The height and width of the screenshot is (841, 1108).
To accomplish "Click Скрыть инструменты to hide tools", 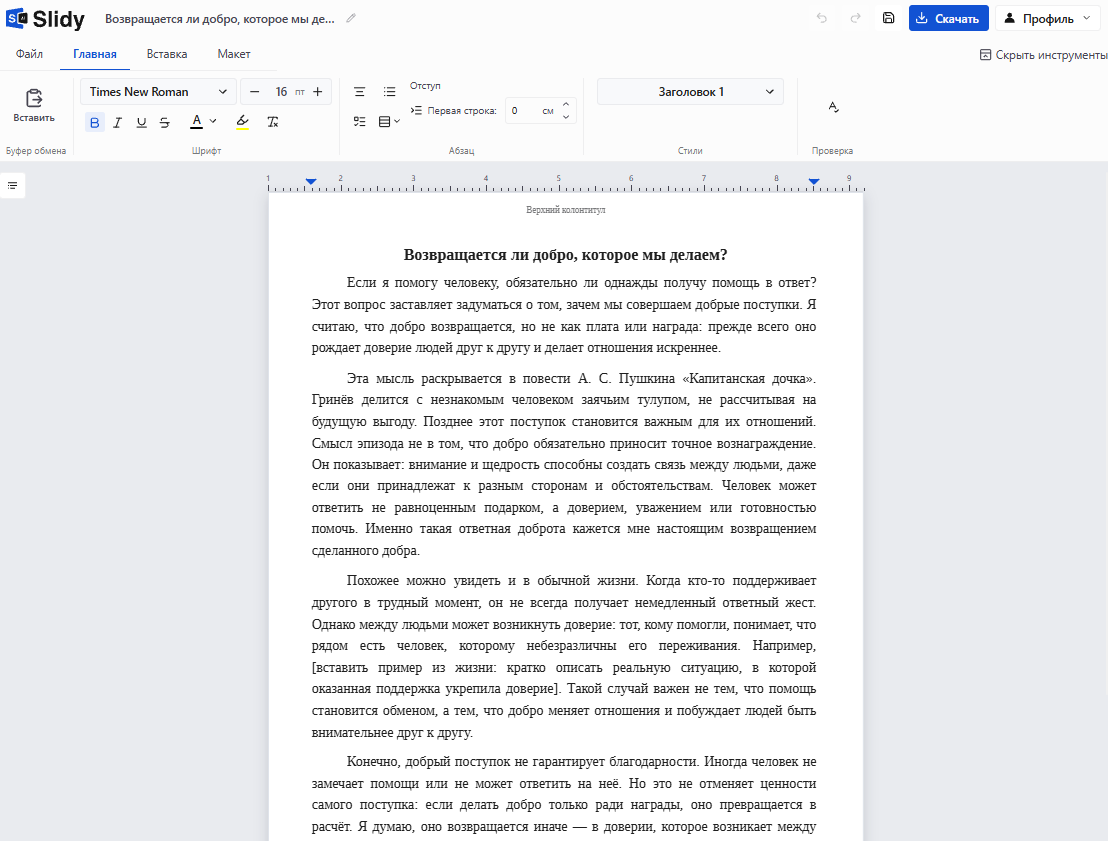I will coord(1043,55).
